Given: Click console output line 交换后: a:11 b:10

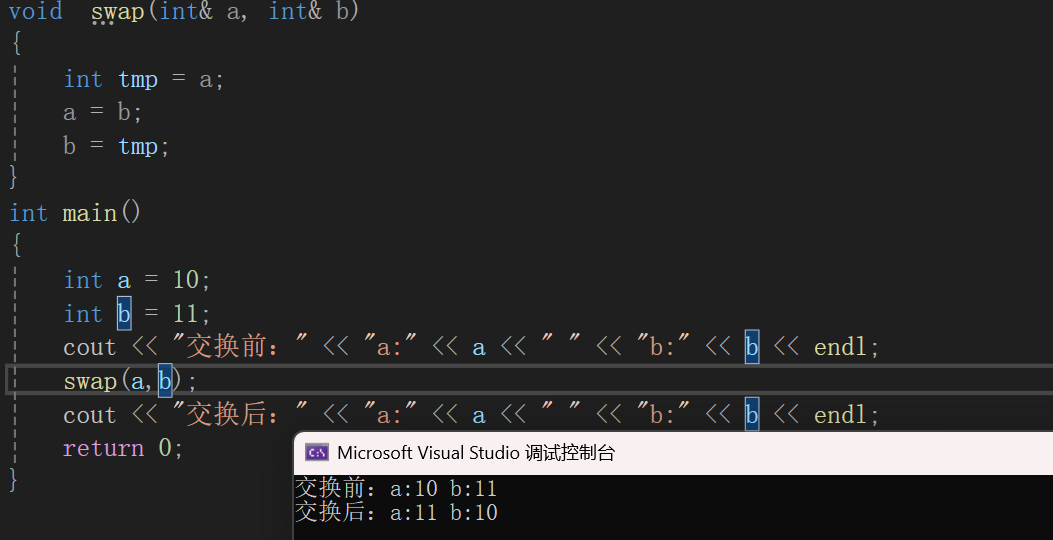Looking at the screenshot, I should [396, 512].
